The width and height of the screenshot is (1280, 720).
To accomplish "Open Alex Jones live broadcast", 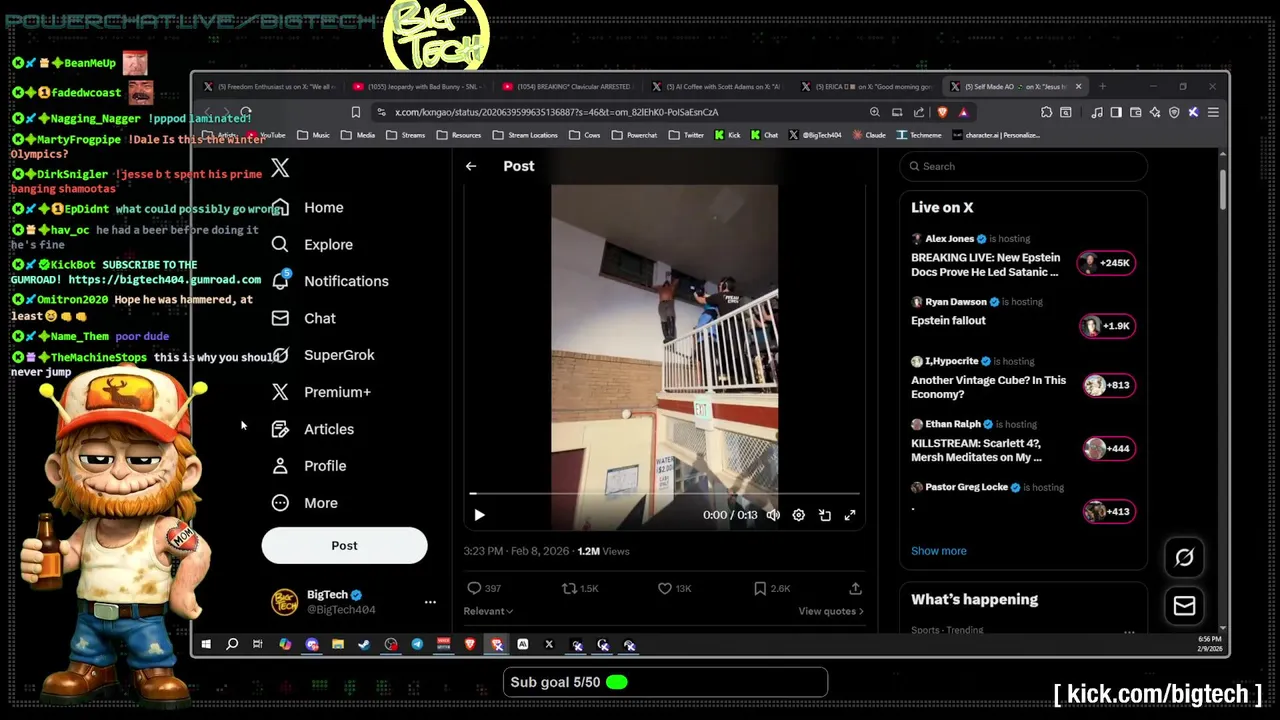I will point(1023,256).
